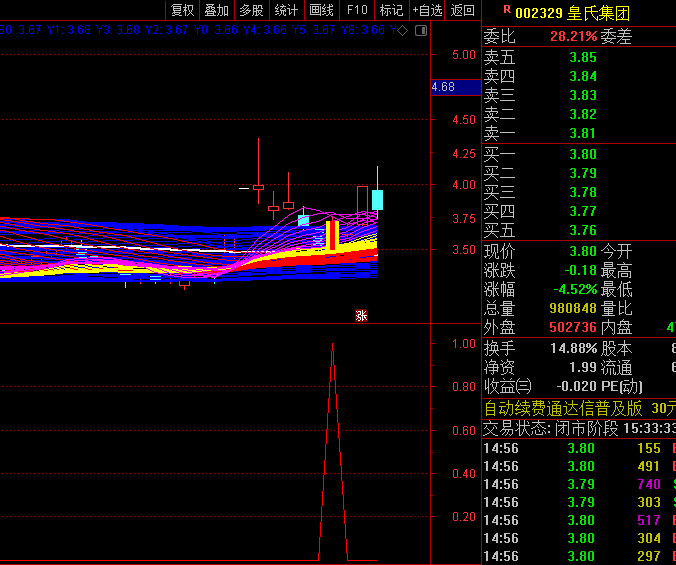The height and width of the screenshot is (565, 676).
Task: Click the red 涨 marker icon
Action: coord(361,315)
